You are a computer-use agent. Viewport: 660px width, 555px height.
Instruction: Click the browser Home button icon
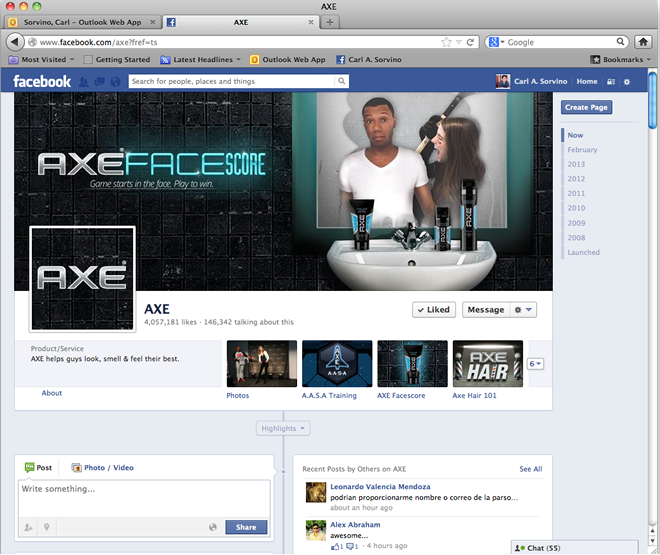tap(644, 42)
